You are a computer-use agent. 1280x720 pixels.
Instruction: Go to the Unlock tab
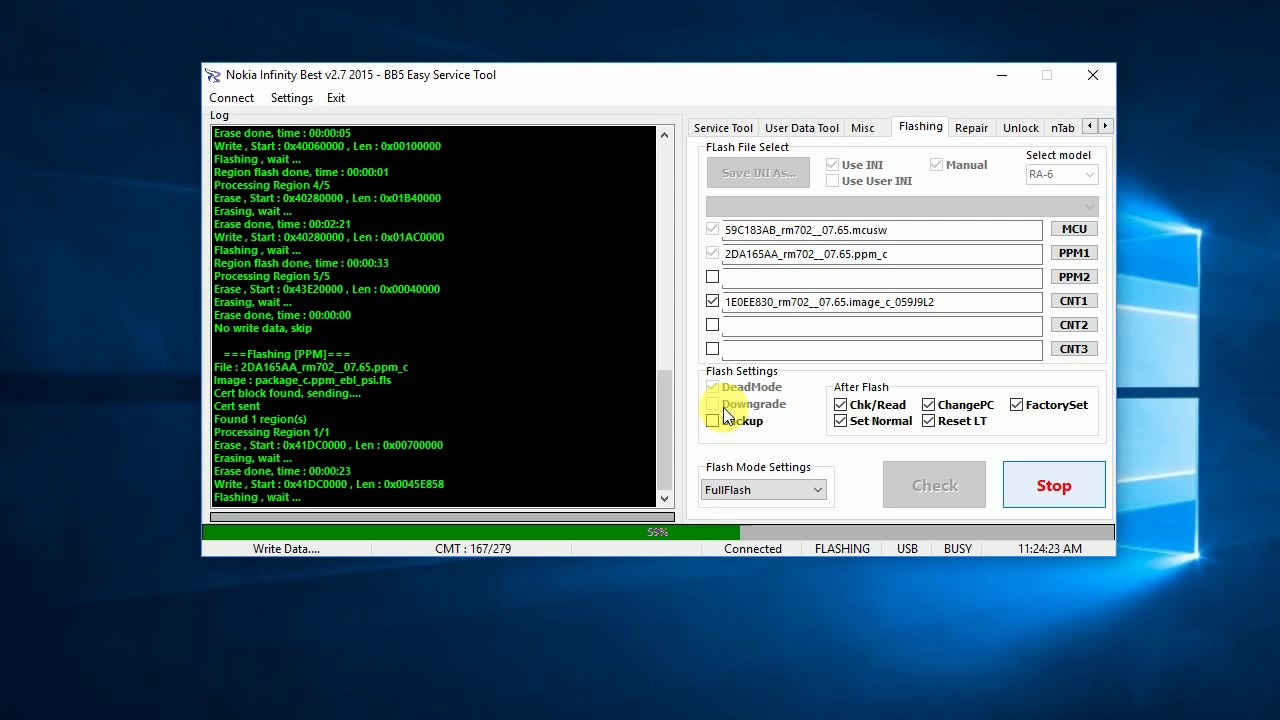point(1021,128)
